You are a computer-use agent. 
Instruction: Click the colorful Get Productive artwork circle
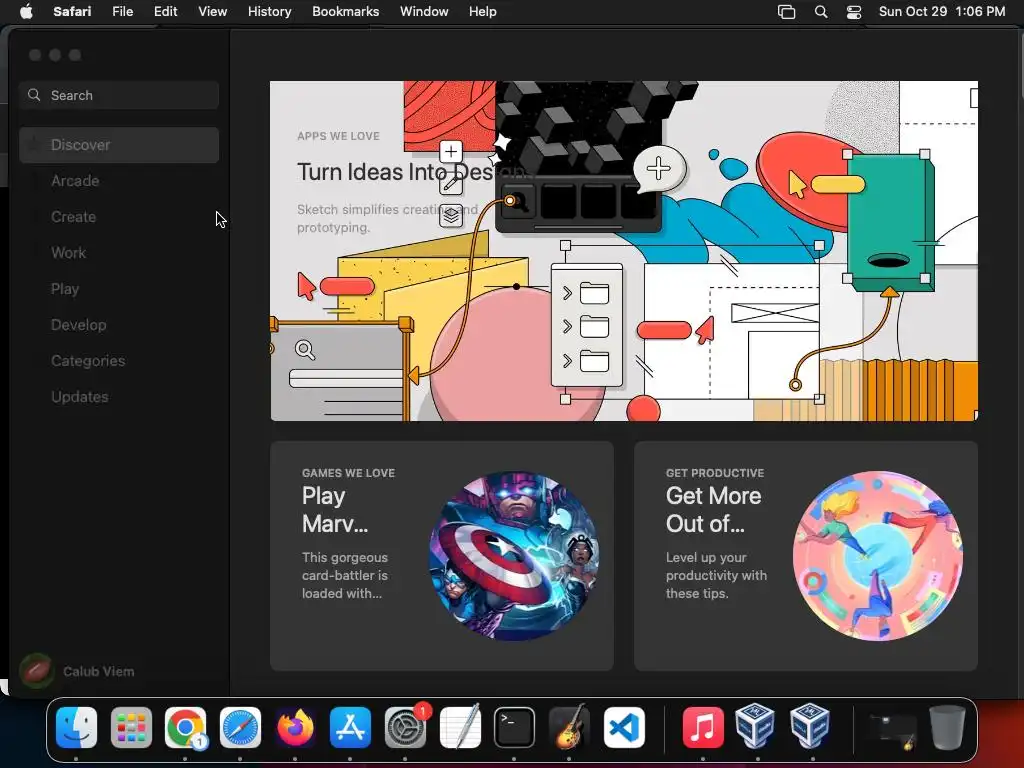[x=878, y=556]
